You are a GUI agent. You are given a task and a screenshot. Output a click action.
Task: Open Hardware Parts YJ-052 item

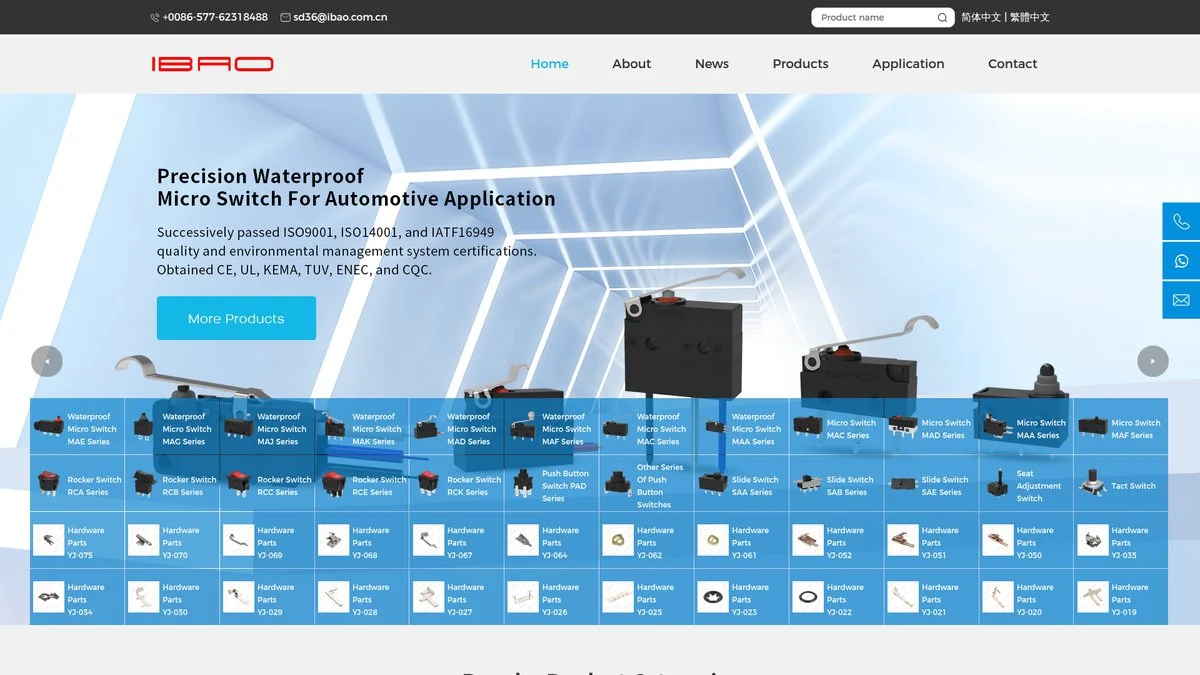[x=837, y=541]
